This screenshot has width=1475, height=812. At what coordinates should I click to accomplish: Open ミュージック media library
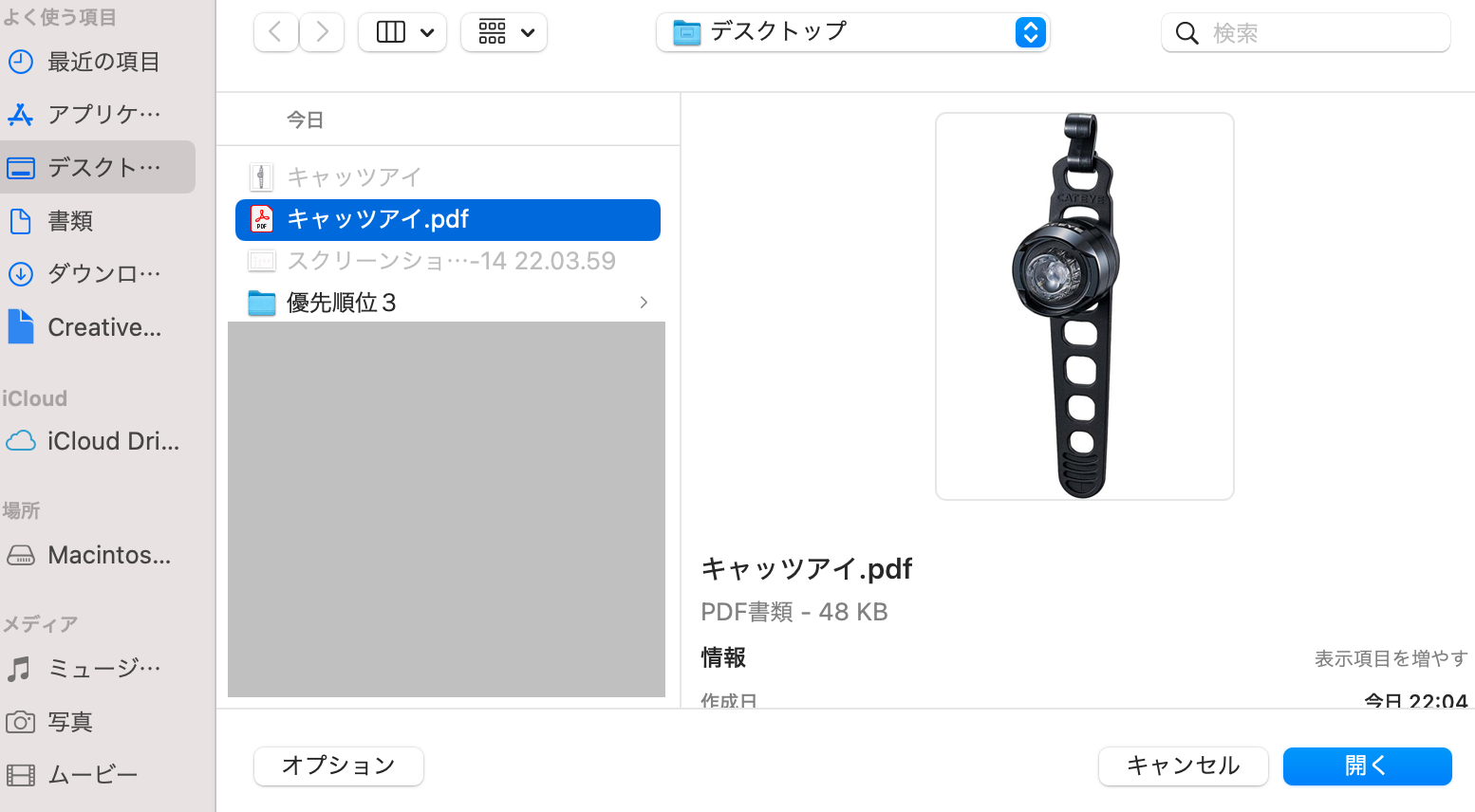tap(98, 669)
